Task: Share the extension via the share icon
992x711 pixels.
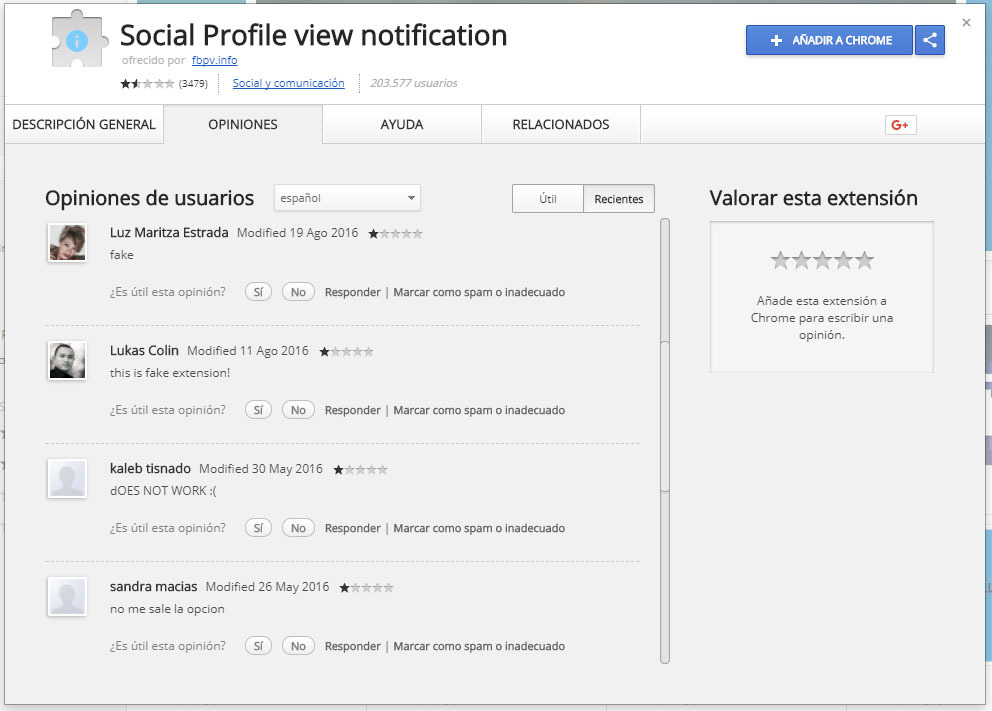Action: pyautogui.click(x=930, y=40)
